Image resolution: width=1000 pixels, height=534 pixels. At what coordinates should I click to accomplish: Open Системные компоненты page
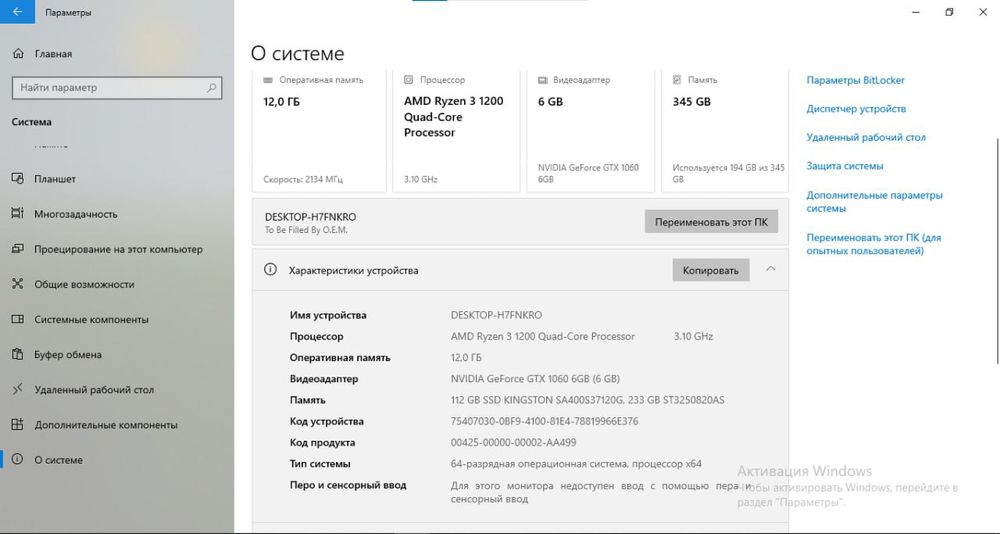[x=91, y=320]
